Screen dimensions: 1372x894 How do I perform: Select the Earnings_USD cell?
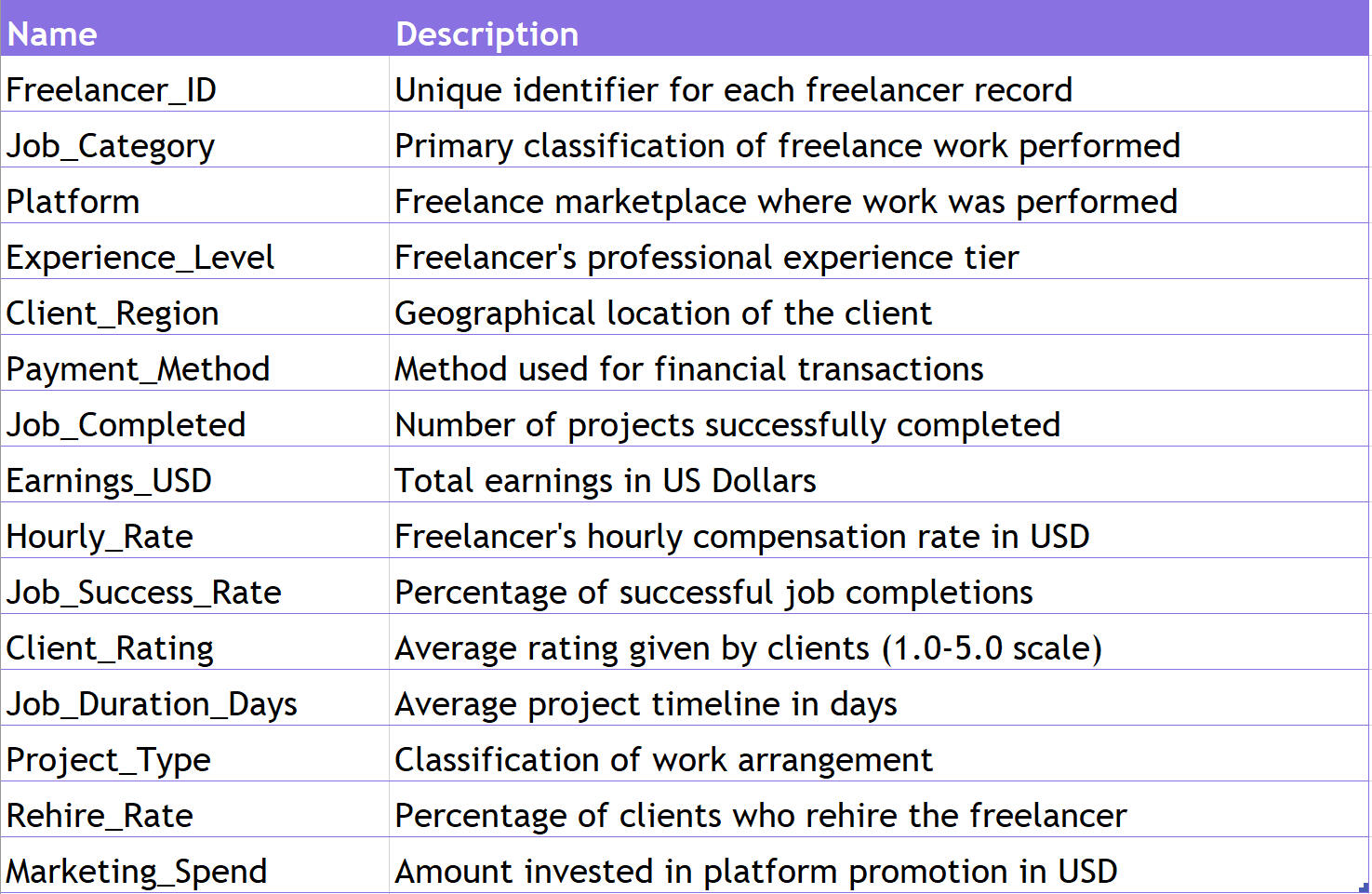point(109,481)
